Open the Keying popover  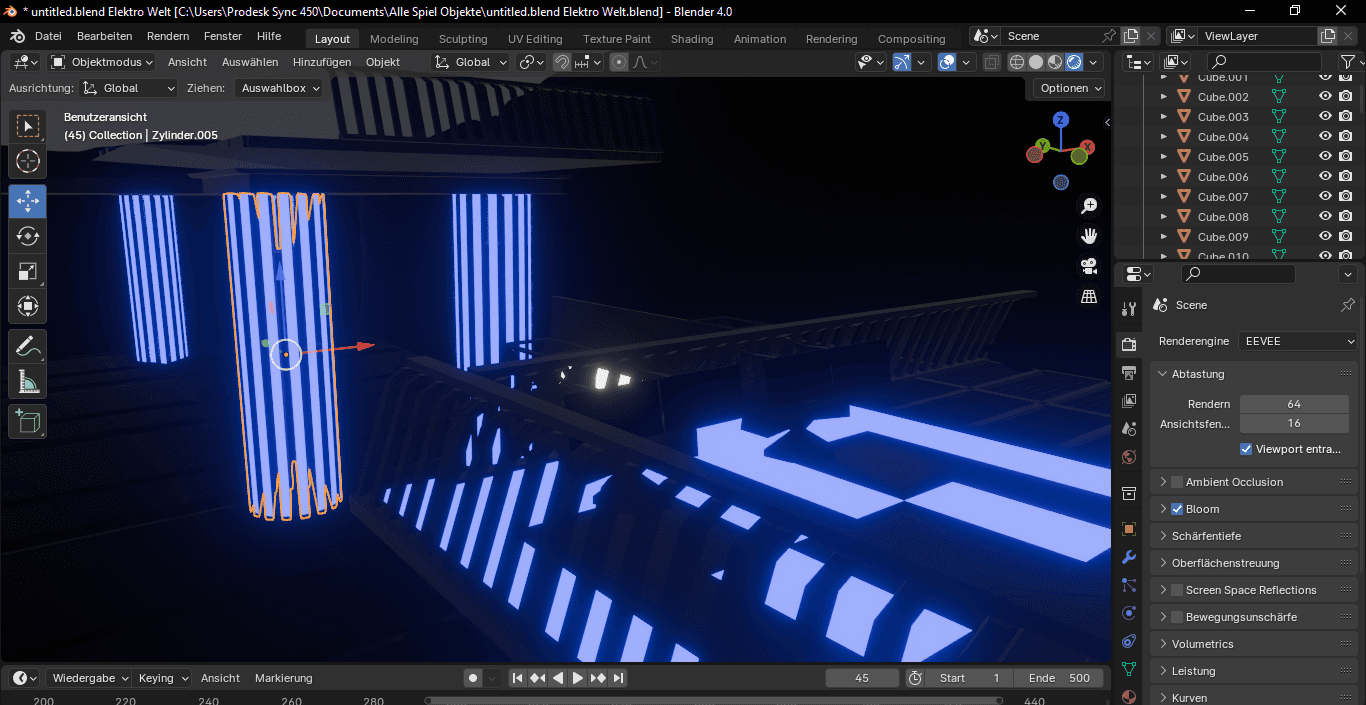[x=163, y=678]
